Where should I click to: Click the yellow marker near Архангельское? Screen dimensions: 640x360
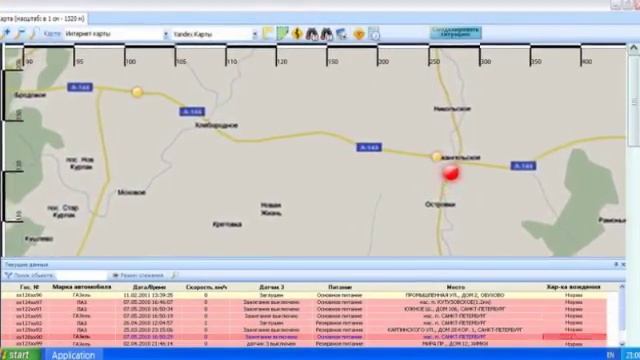click(436, 156)
